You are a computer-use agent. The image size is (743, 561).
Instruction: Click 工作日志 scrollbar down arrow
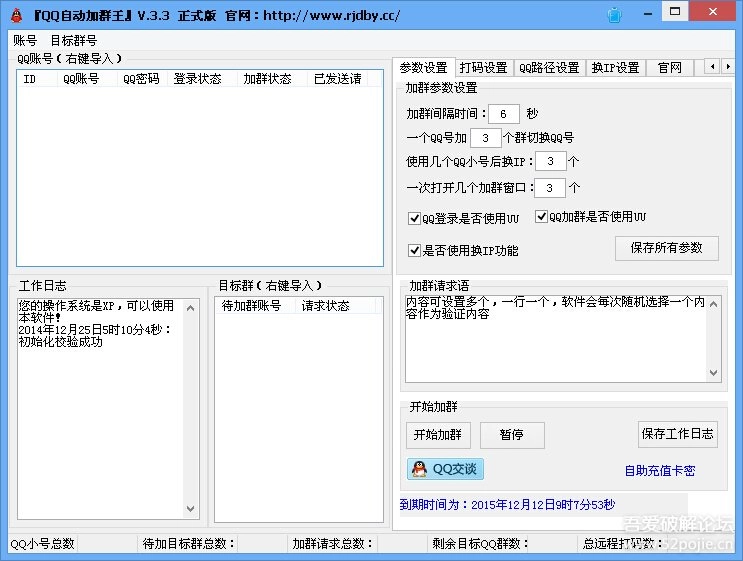click(190, 509)
